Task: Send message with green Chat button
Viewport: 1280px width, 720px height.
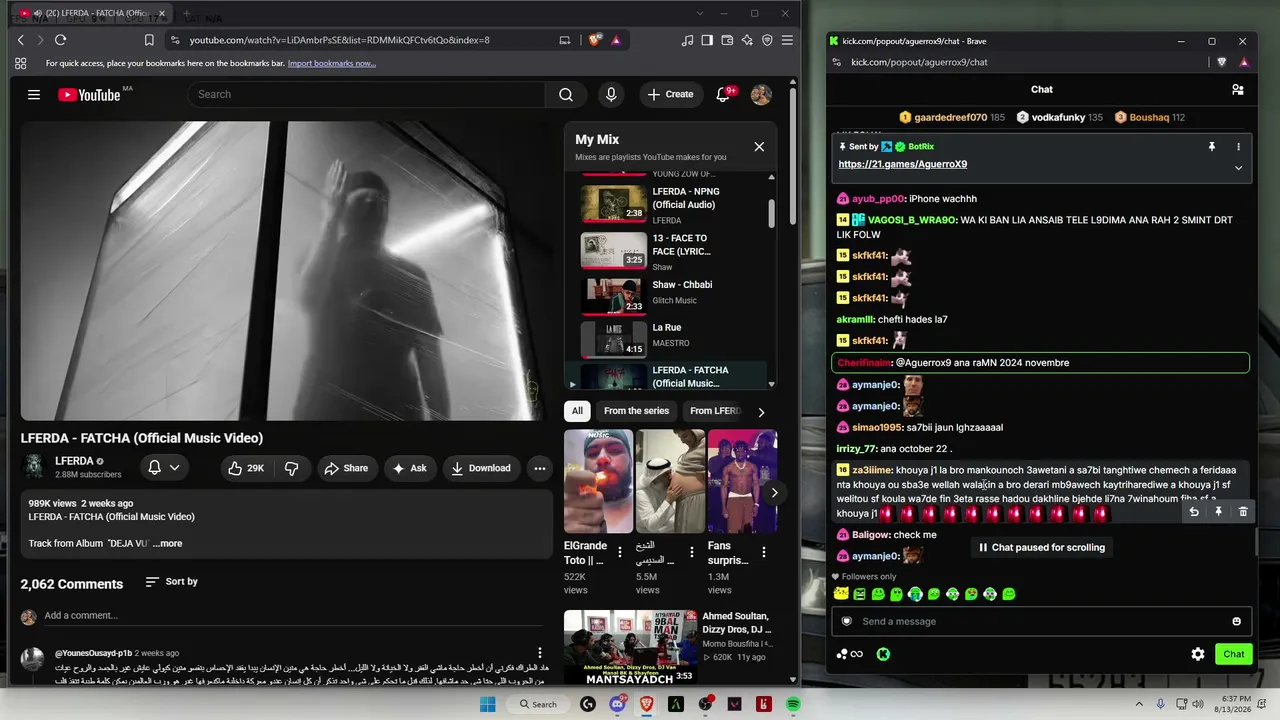Action: point(1234,654)
